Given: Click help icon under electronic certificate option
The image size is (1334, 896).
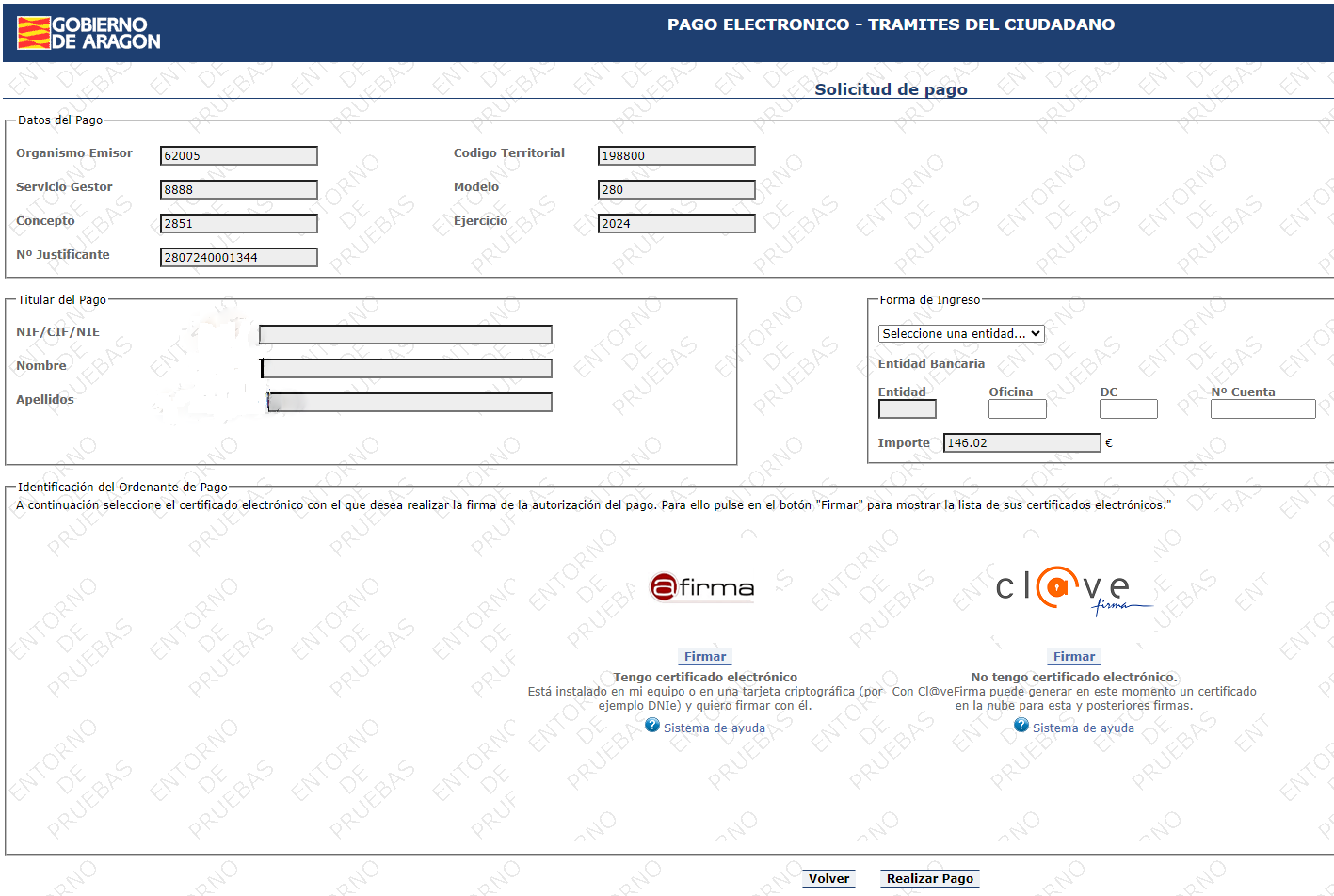Looking at the screenshot, I should pos(652,726).
